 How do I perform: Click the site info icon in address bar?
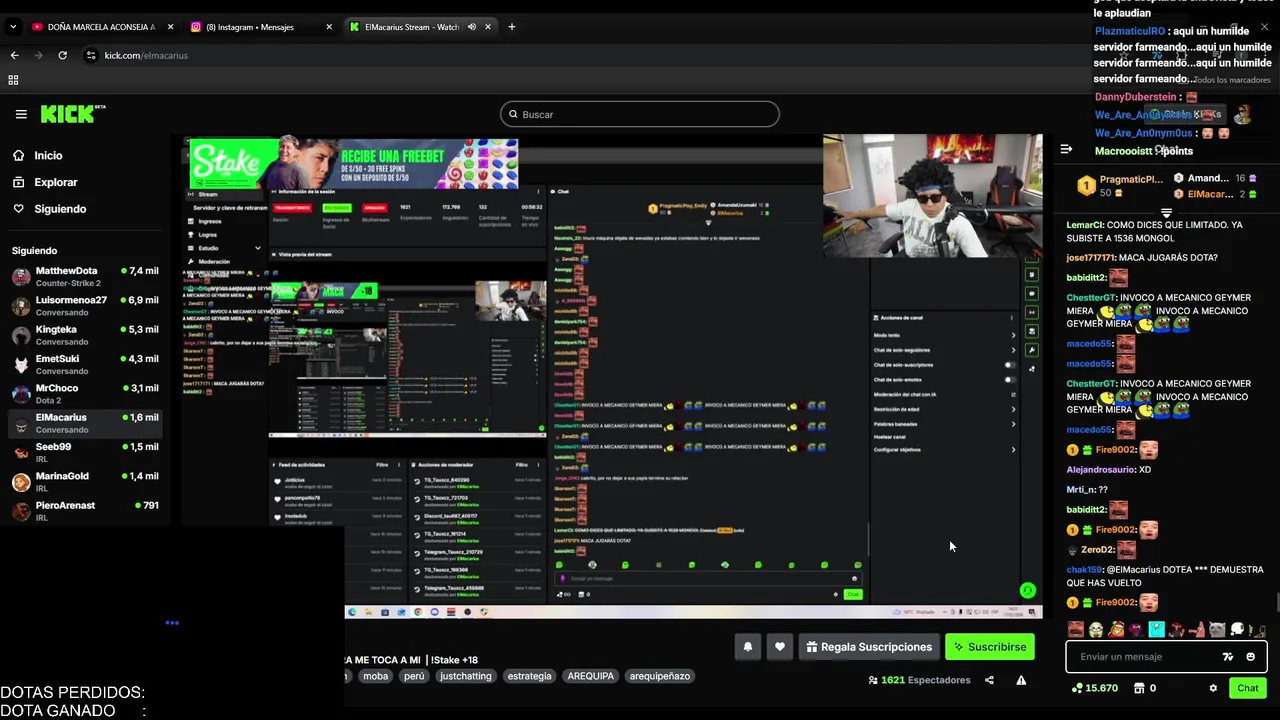point(91,55)
